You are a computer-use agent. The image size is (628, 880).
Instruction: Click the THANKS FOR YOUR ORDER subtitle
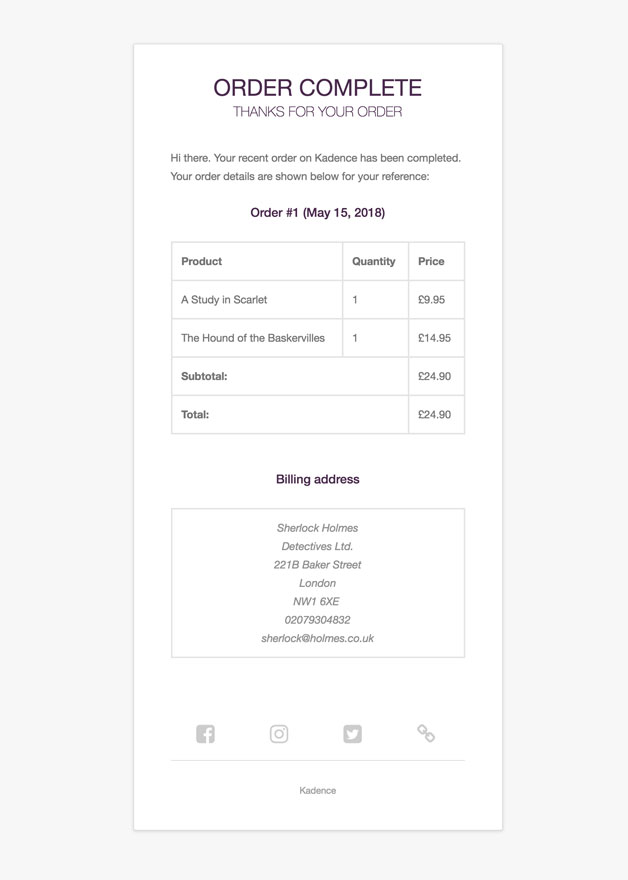[318, 112]
